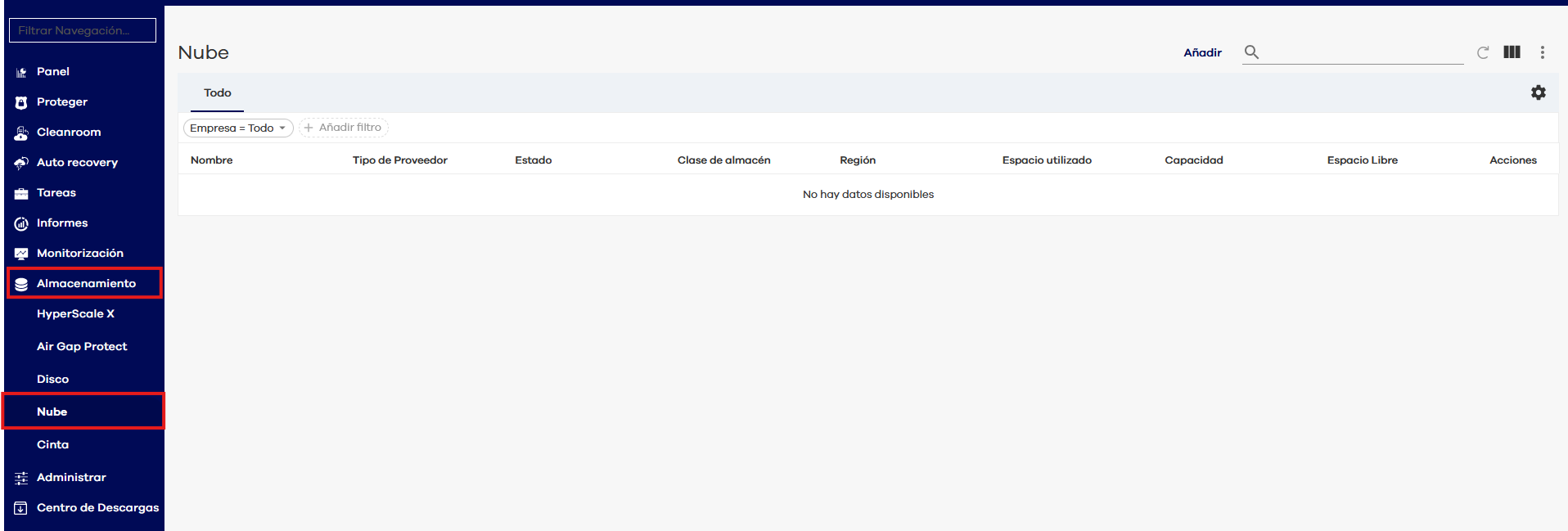Click the Filtrar Navegación input field
The image size is (1568, 531).
[x=83, y=30]
